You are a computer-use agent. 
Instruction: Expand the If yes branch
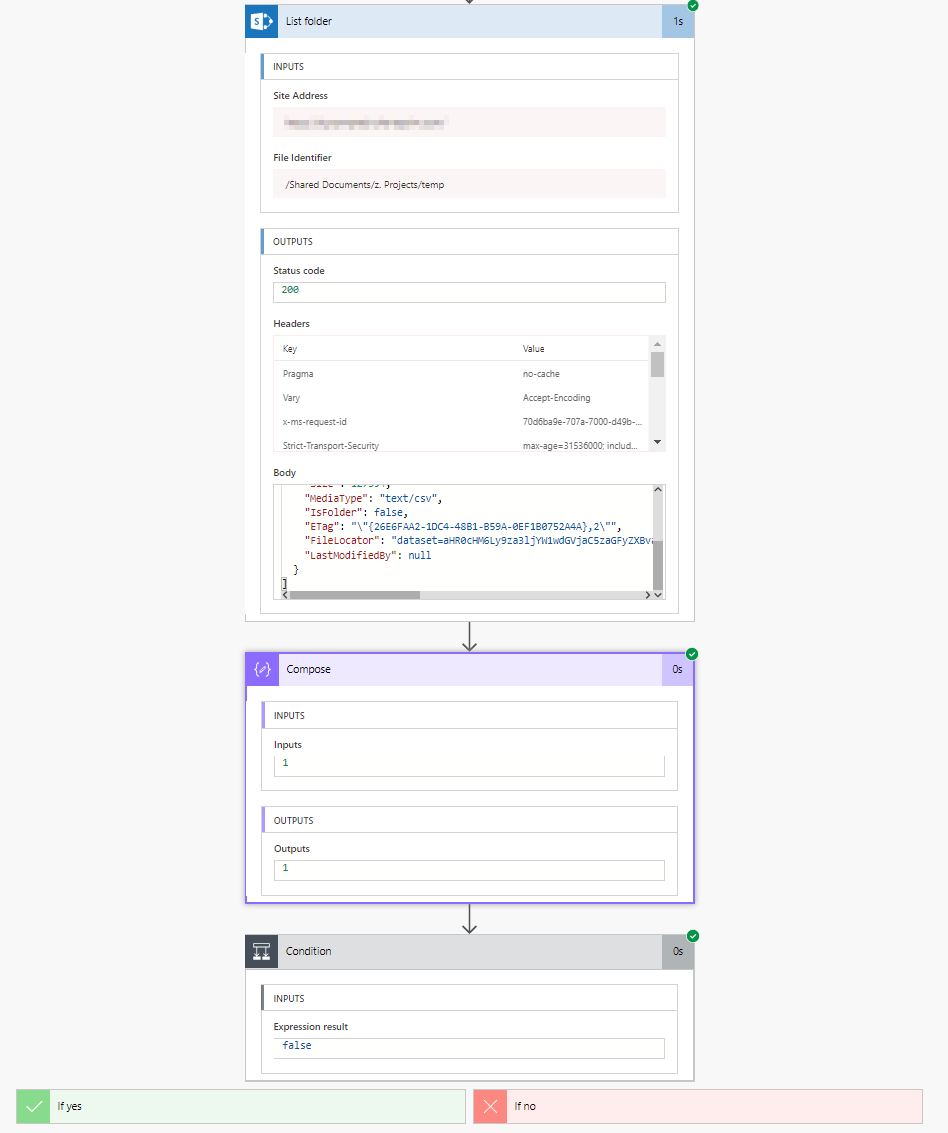pyautogui.click(x=241, y=1106)
